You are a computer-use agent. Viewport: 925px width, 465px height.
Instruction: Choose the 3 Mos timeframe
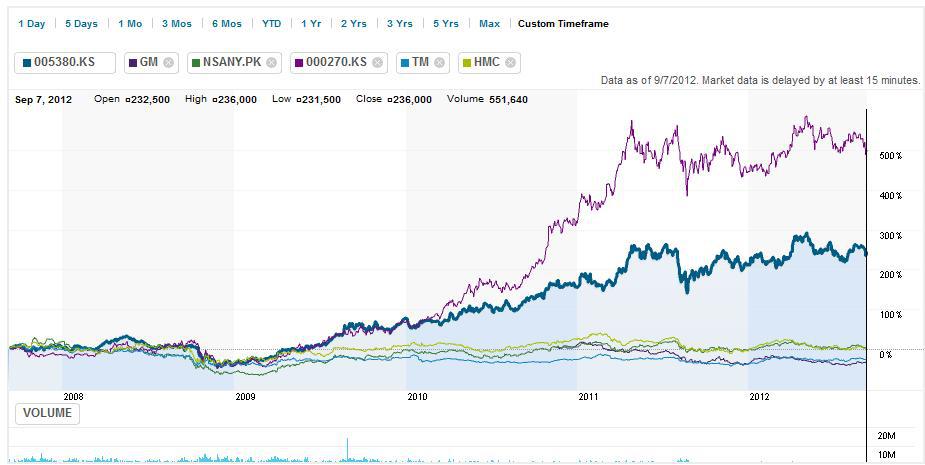[x=177, y=23]
